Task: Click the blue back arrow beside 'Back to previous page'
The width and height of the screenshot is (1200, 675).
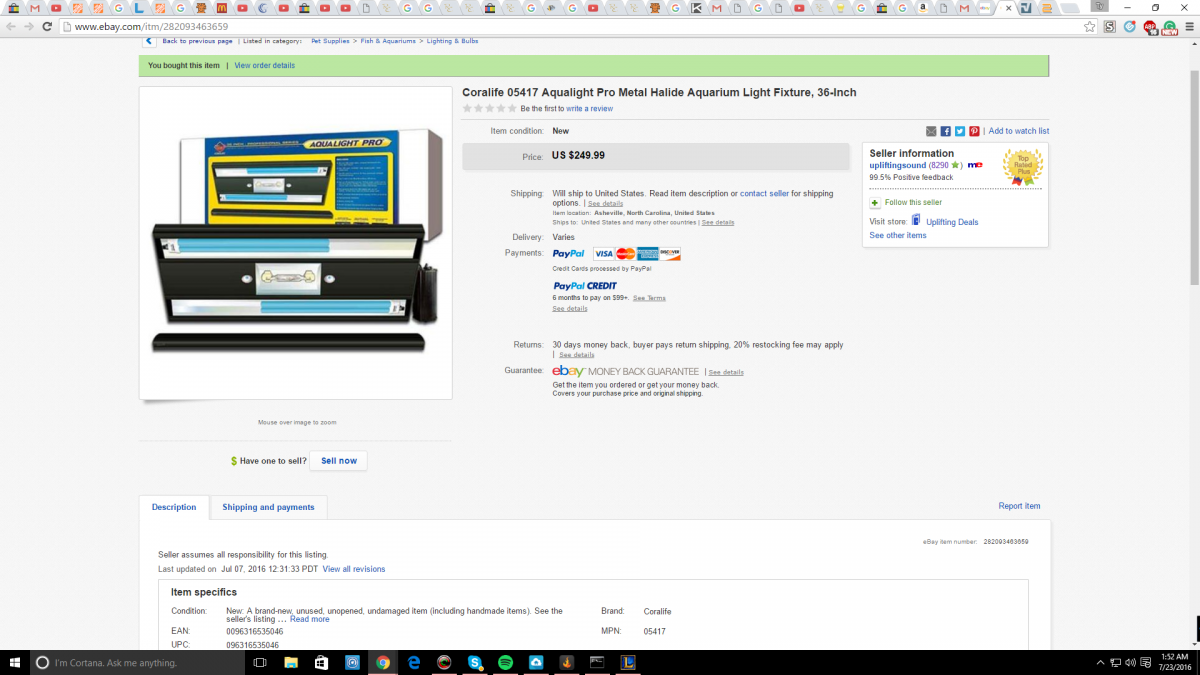Action: click(149, 41)
